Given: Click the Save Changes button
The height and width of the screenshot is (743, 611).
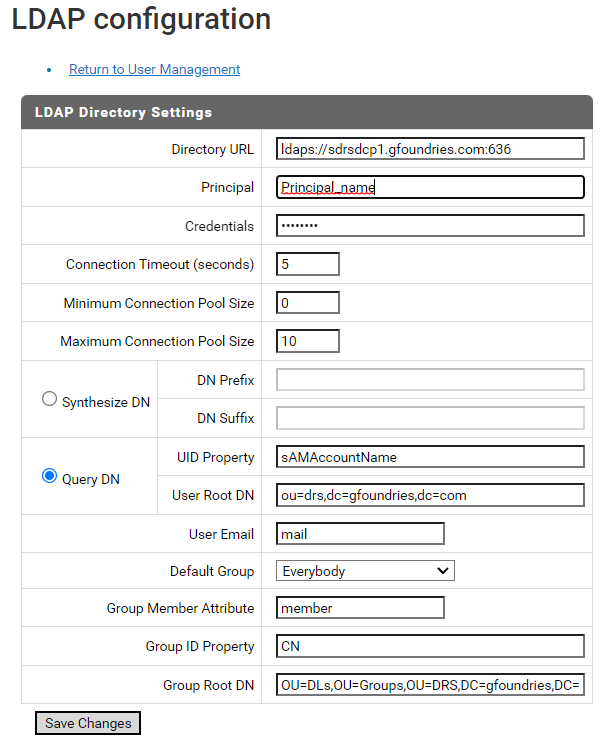Looking at the screenshot, I should click(88, 723).
